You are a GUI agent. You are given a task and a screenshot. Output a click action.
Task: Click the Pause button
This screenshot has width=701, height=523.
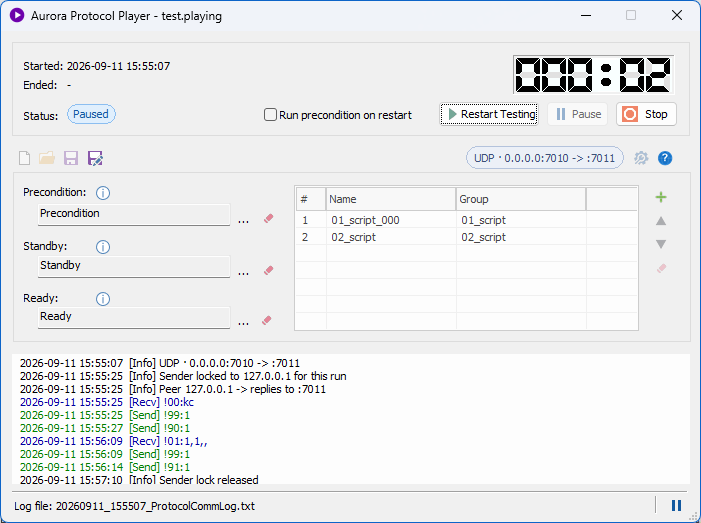pyautogui.click(x=578, y=114)
